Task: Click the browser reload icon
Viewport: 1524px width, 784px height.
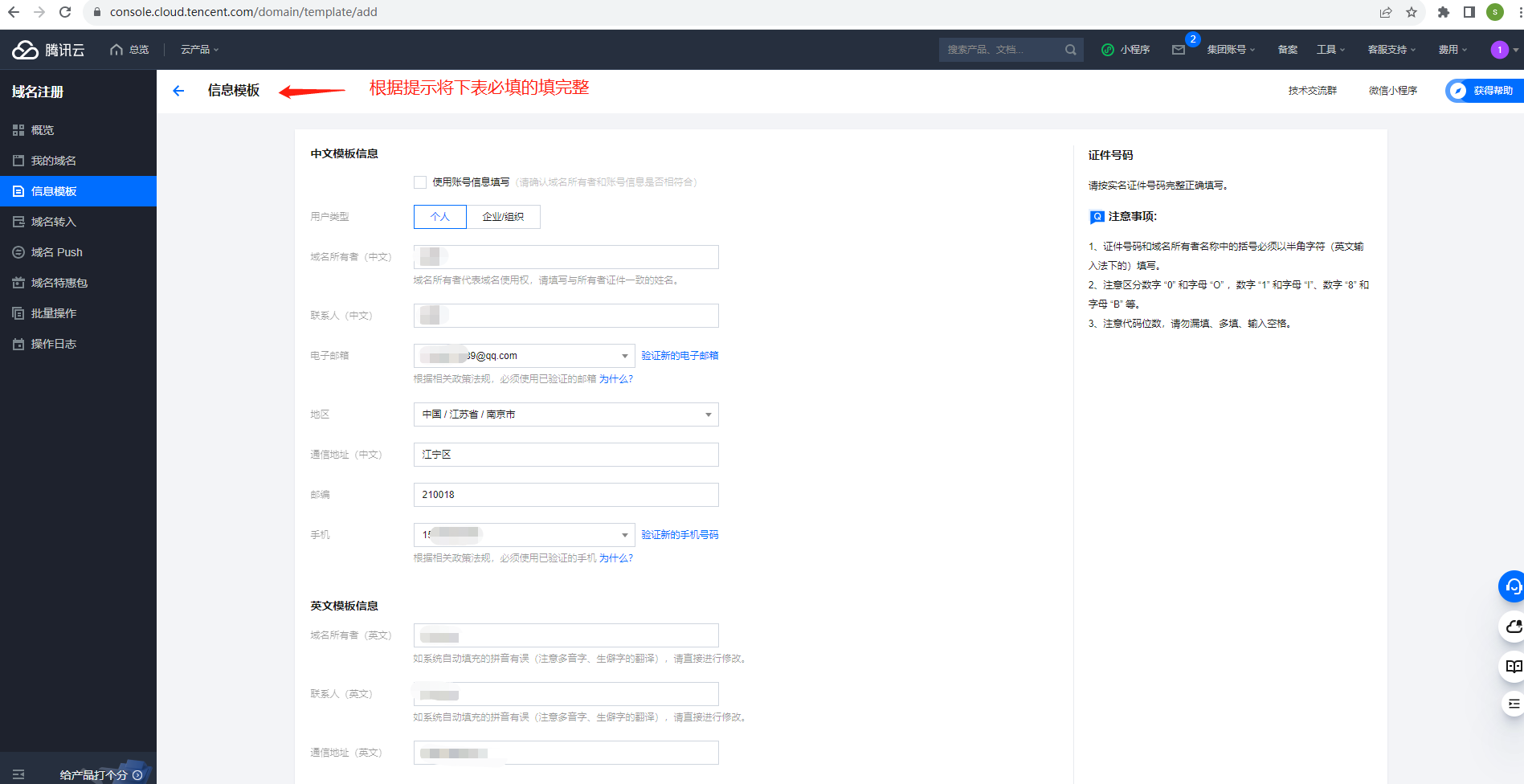Action: (x=65, y=12)
